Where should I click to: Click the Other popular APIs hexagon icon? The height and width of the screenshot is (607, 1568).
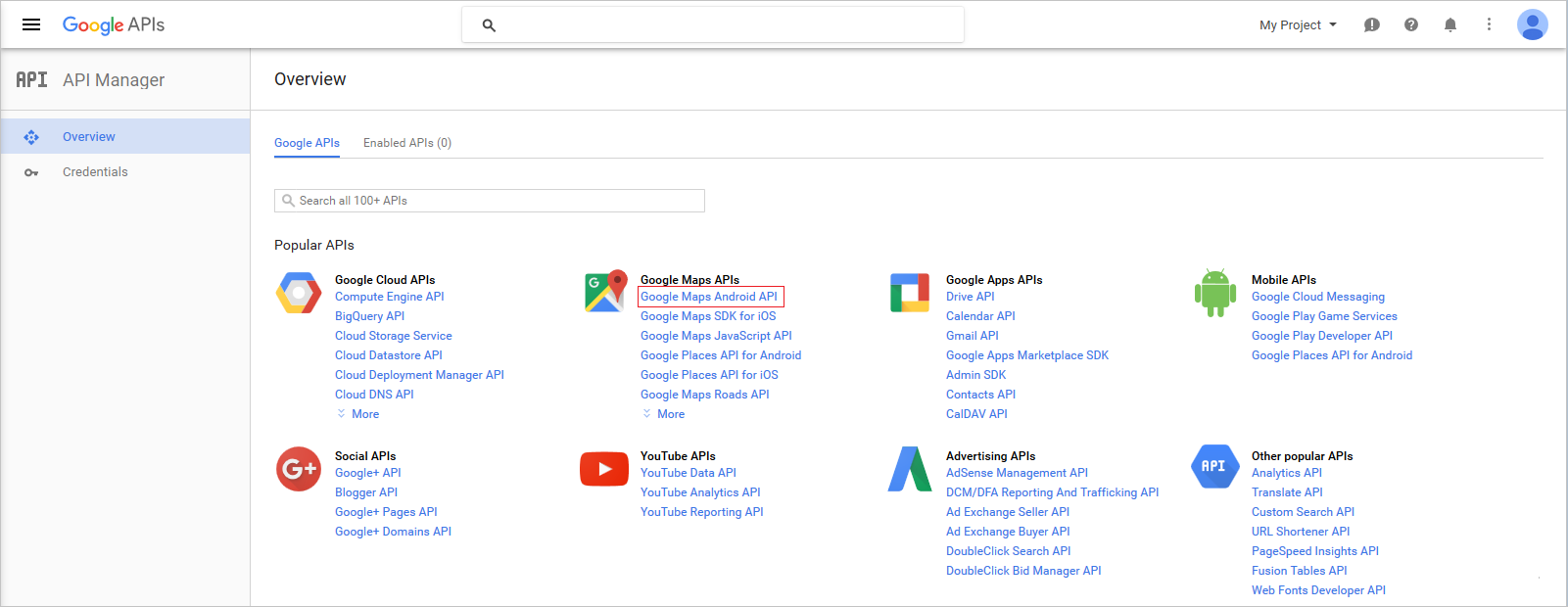pyautogui.click(x=1214, y=466)
